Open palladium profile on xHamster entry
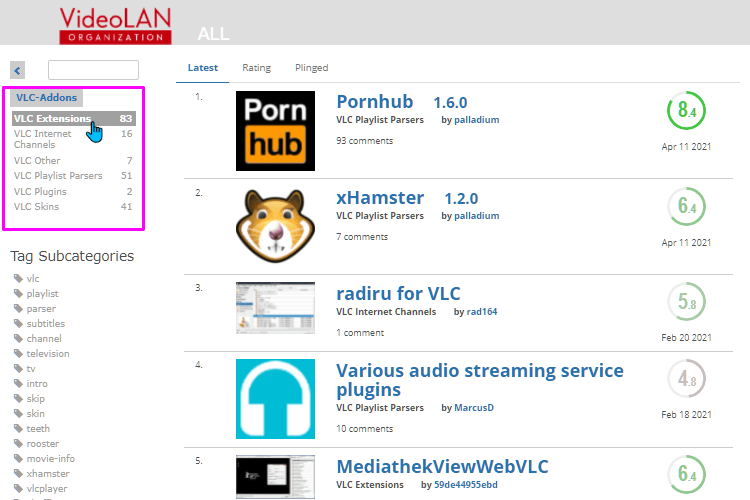The height and width of the screenshot is (500, 750). click(476, 216)
